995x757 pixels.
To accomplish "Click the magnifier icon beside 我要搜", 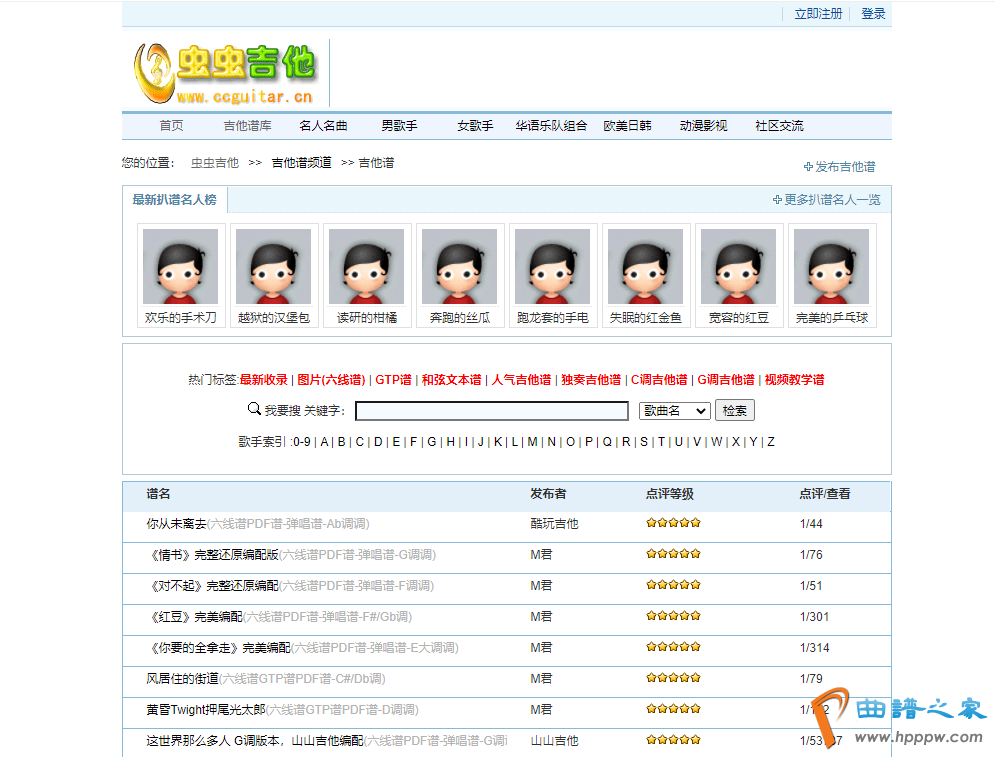I will coord(254,409).
